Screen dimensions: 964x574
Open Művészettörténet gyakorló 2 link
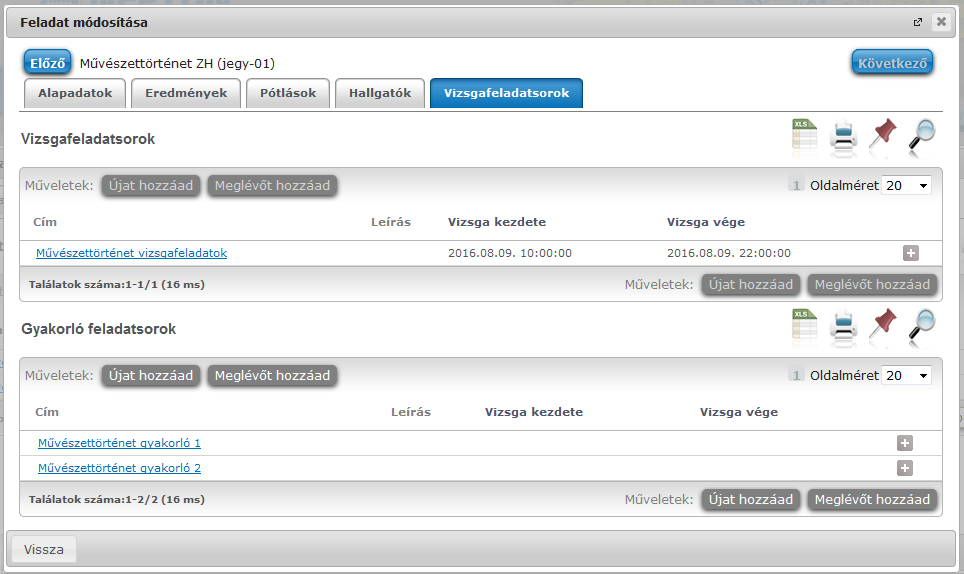(x=119, y=468)
